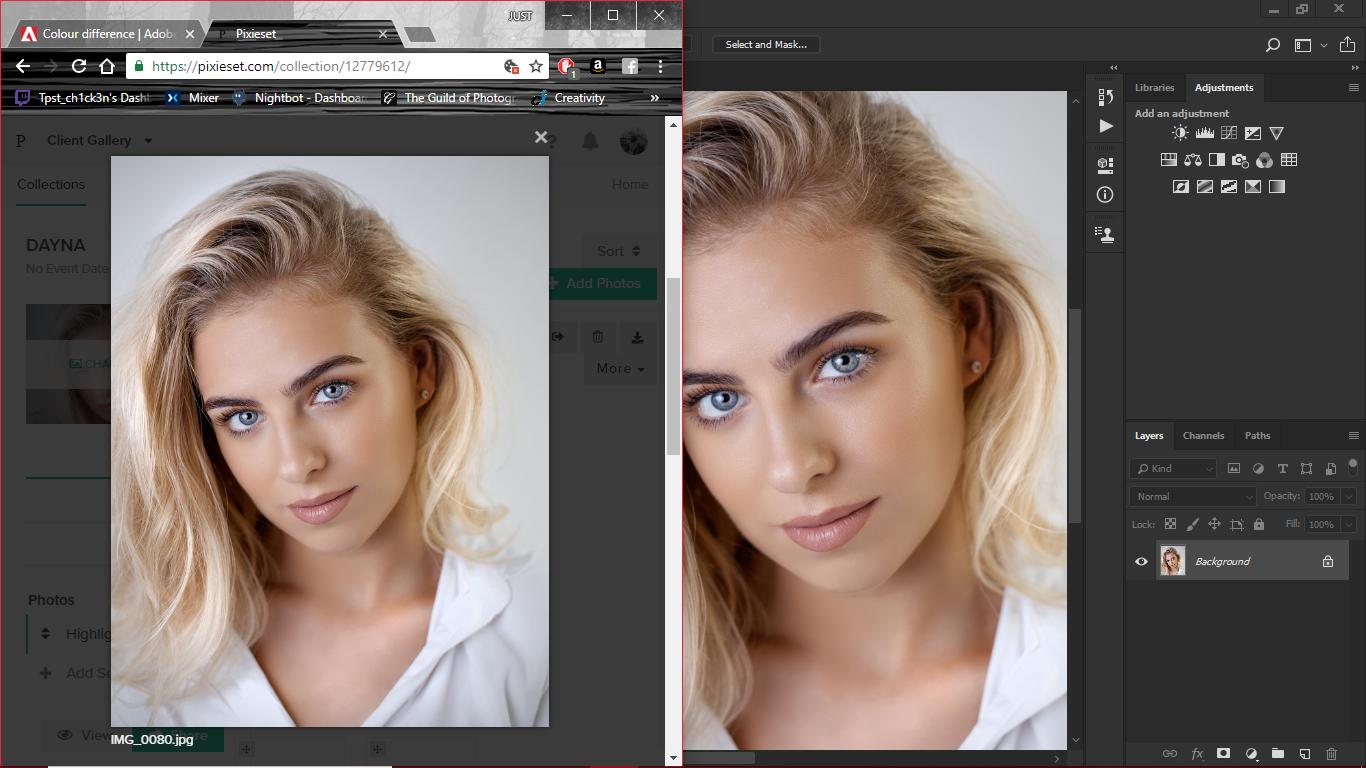1366x768 pixels.
Task: Click the Photoshop search magnifier icon
Action: [x=1273, y=45]
